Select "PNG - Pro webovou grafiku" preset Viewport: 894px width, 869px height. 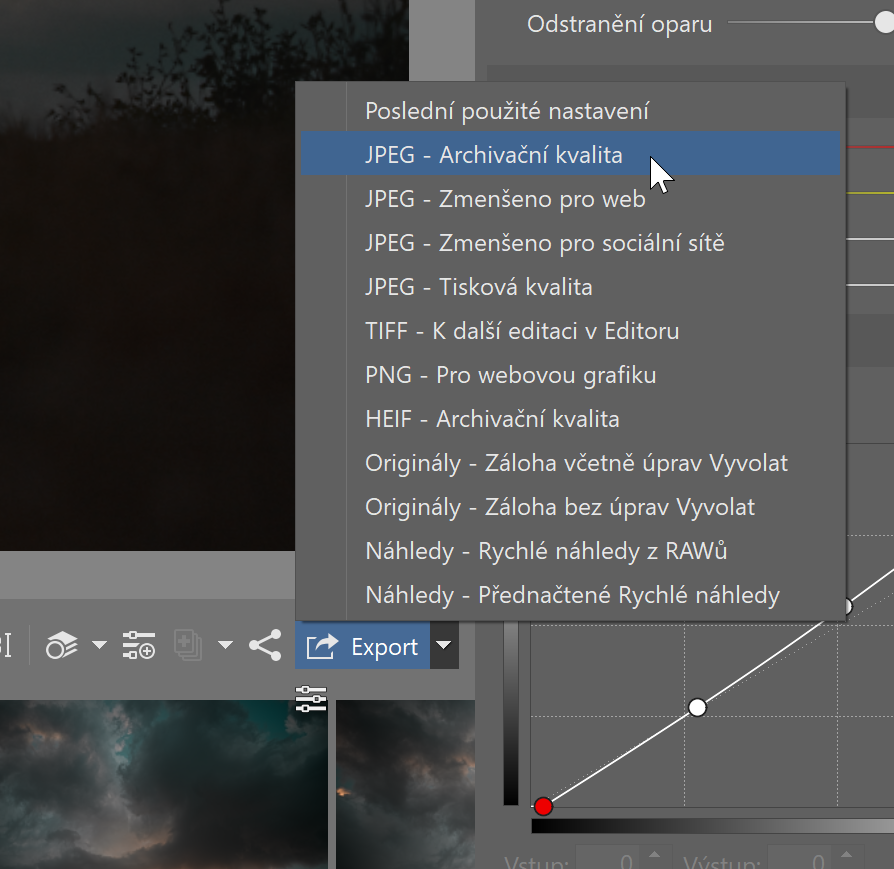(511, 375)
